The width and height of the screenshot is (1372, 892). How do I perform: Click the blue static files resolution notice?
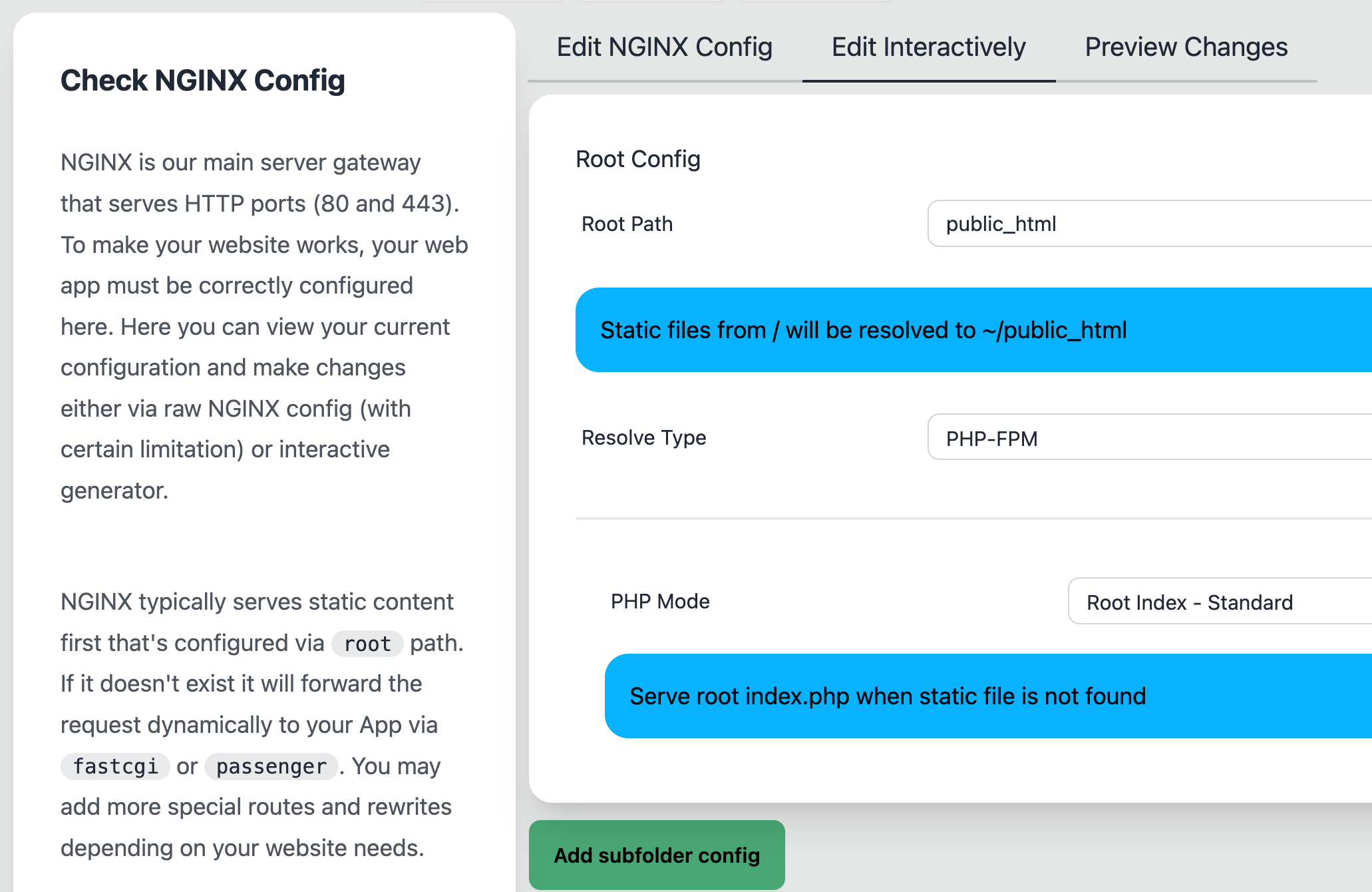coord(973,330)
